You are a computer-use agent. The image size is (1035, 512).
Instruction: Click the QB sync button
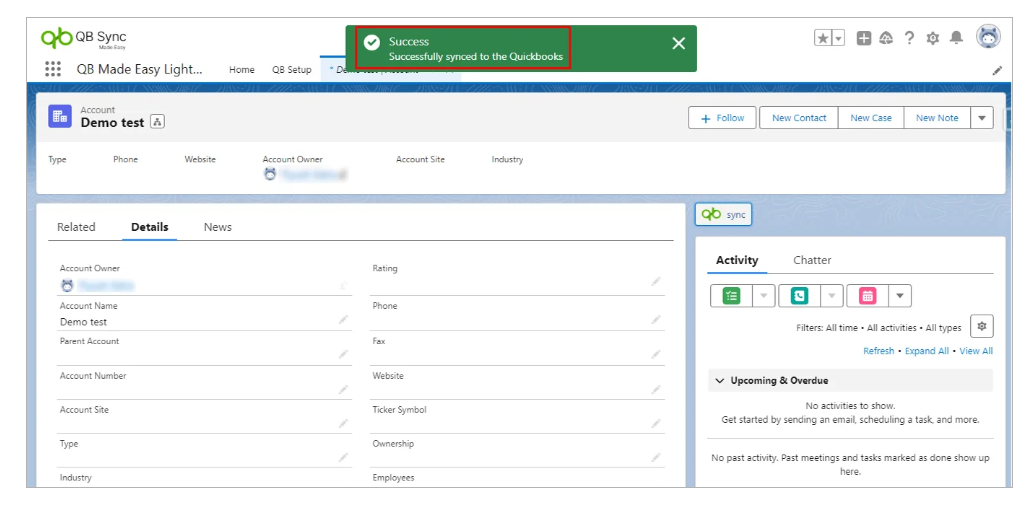pos(723,215)
